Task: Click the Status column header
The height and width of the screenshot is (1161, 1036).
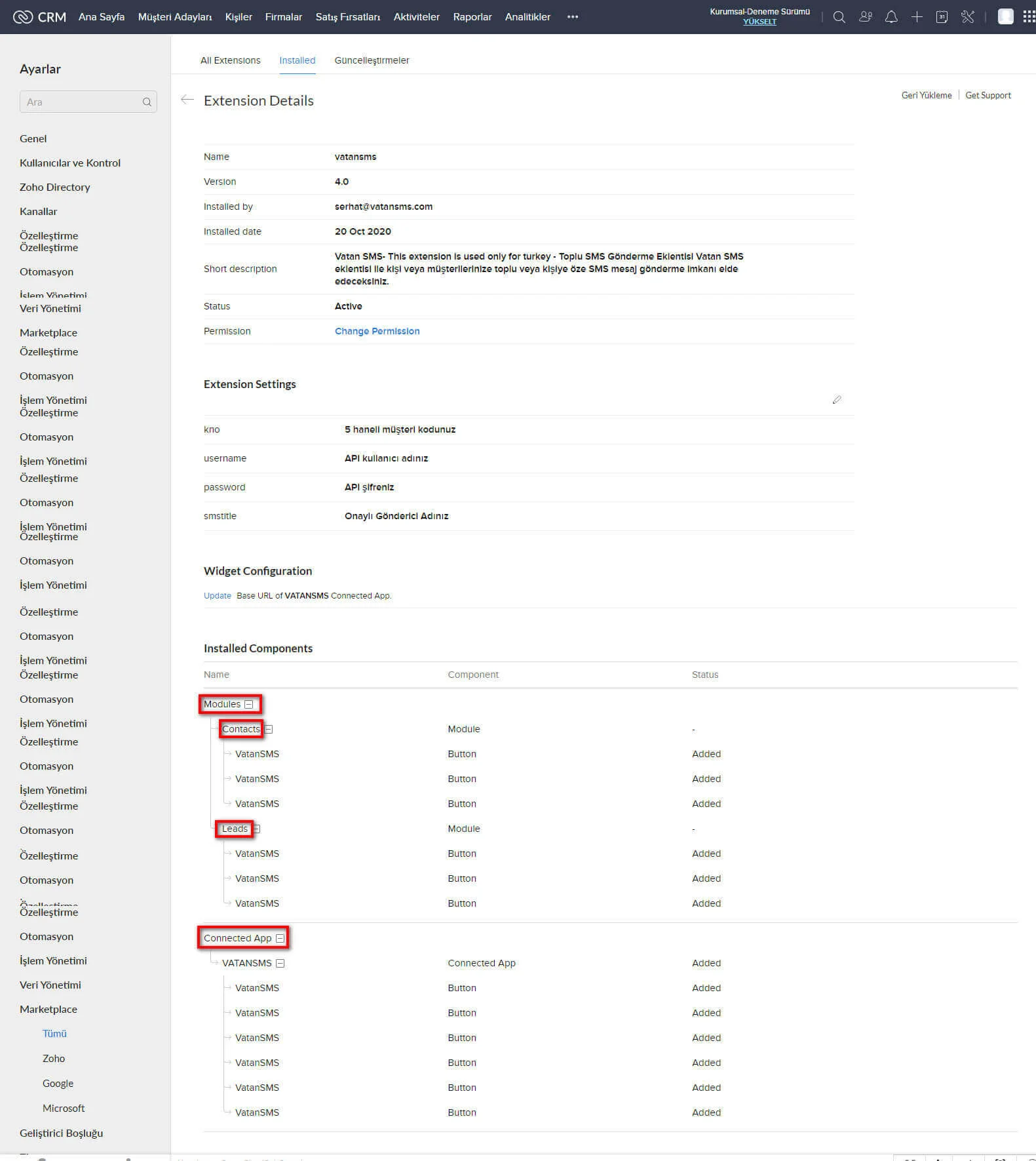Action: 705,675
